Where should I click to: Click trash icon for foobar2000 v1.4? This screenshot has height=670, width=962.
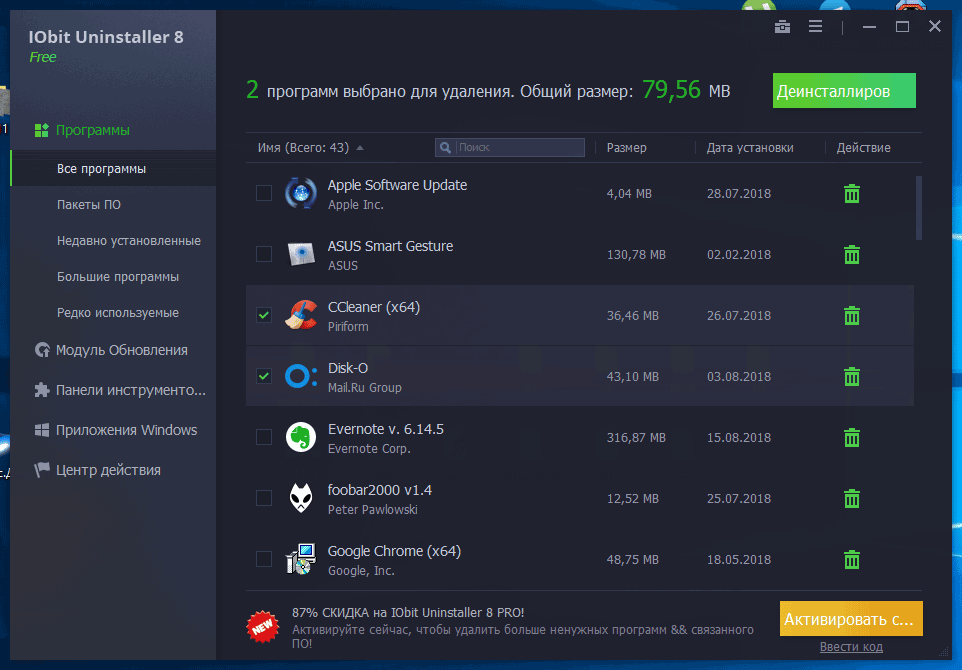(x=852, y=498)
